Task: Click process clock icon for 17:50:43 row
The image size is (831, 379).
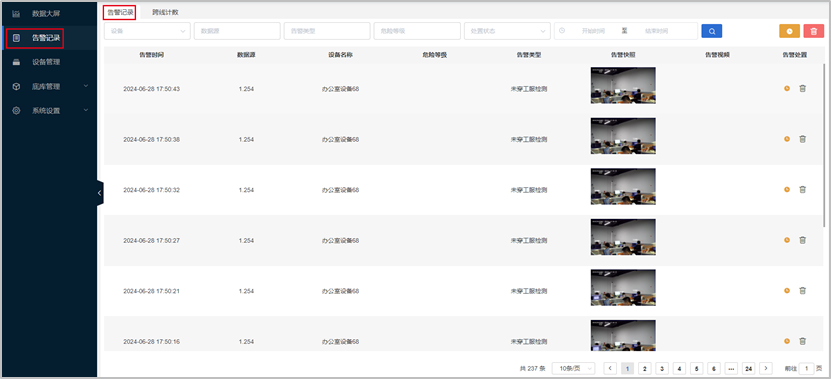Action: [787, 89]
